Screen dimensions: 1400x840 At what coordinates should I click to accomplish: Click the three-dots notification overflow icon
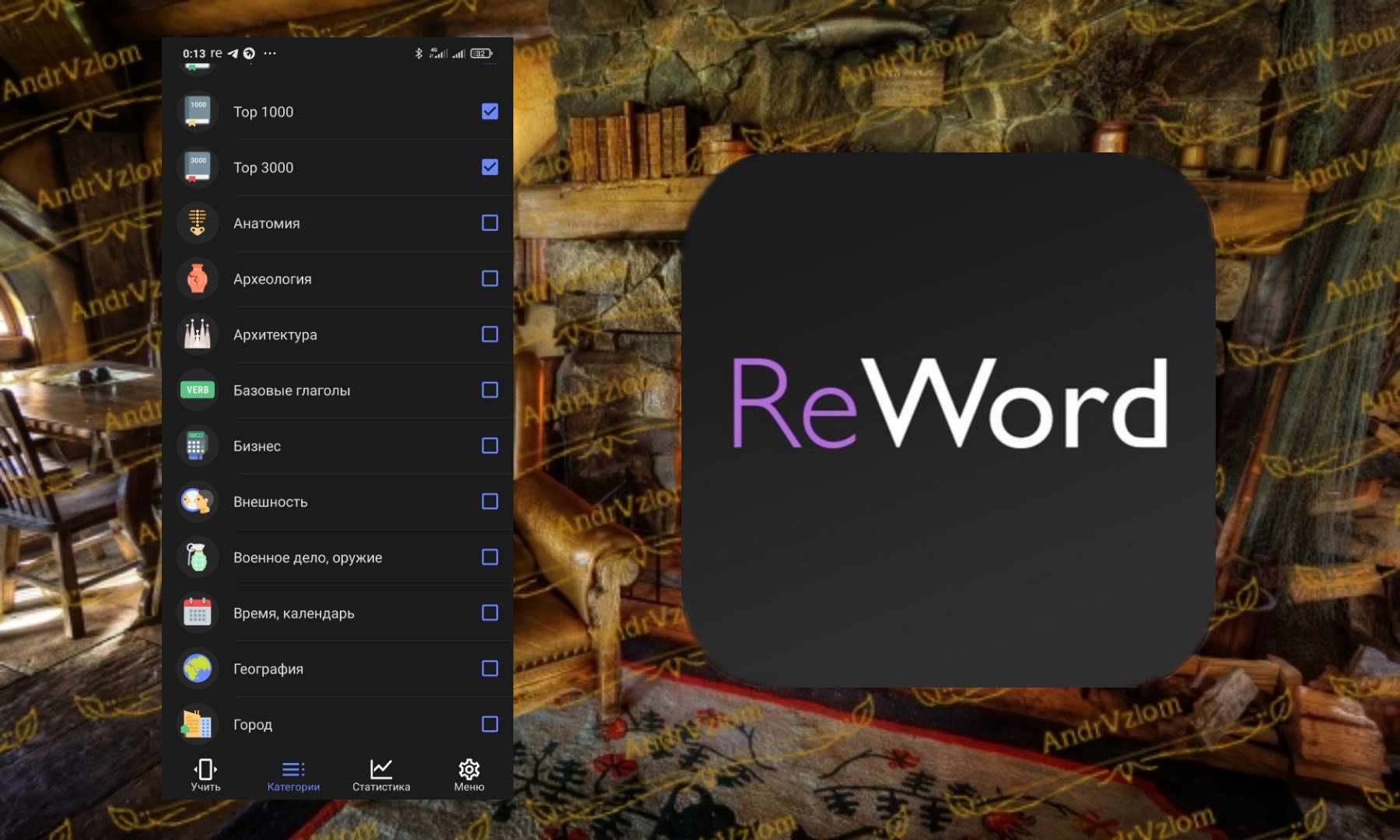click(270, 54)
